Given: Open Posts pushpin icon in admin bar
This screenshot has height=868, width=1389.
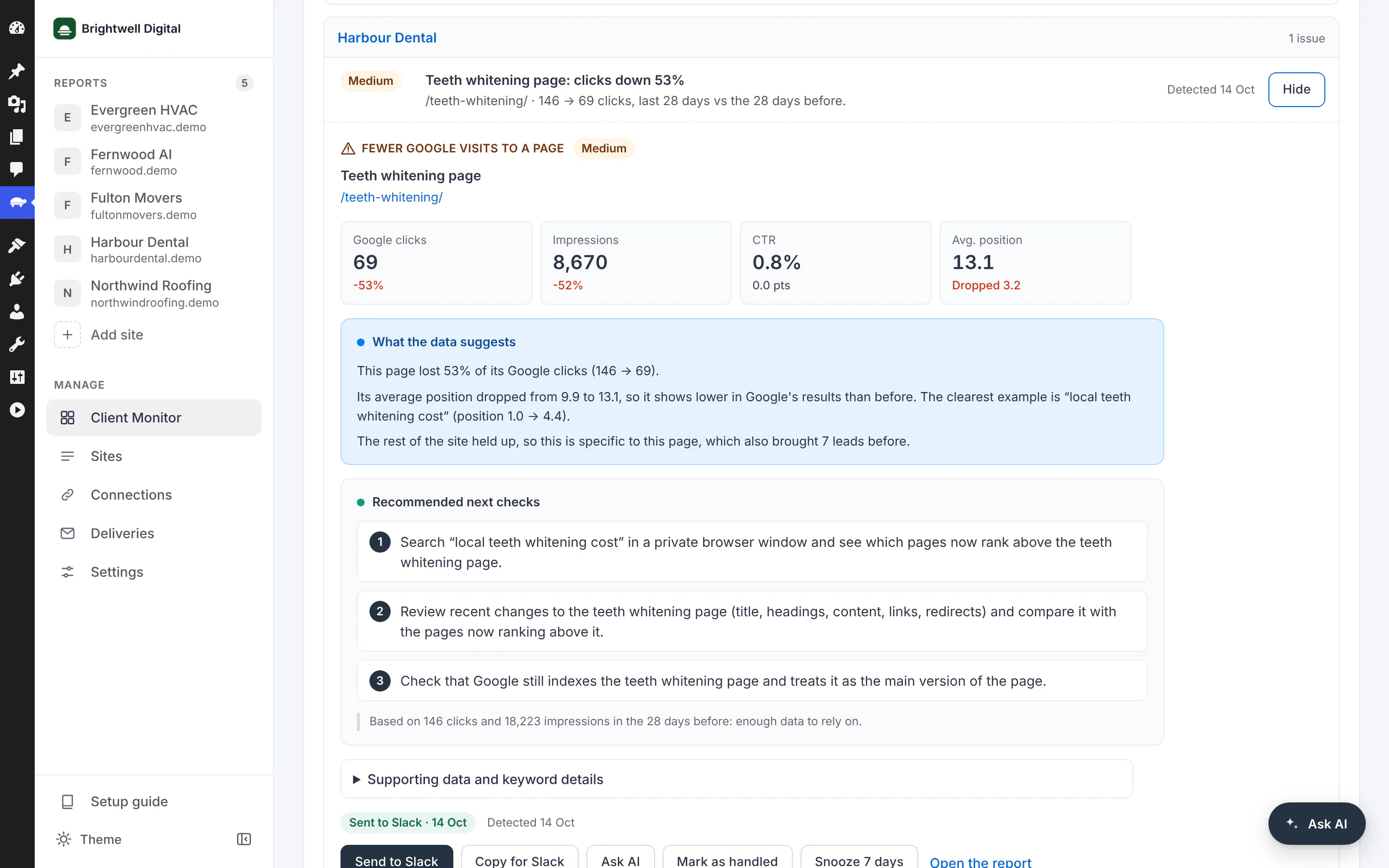Looking at the screenshot, I should (17, 71).
